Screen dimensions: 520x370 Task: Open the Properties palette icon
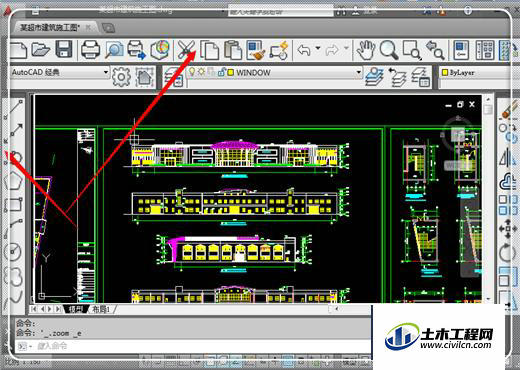click(x=461, y=50)
